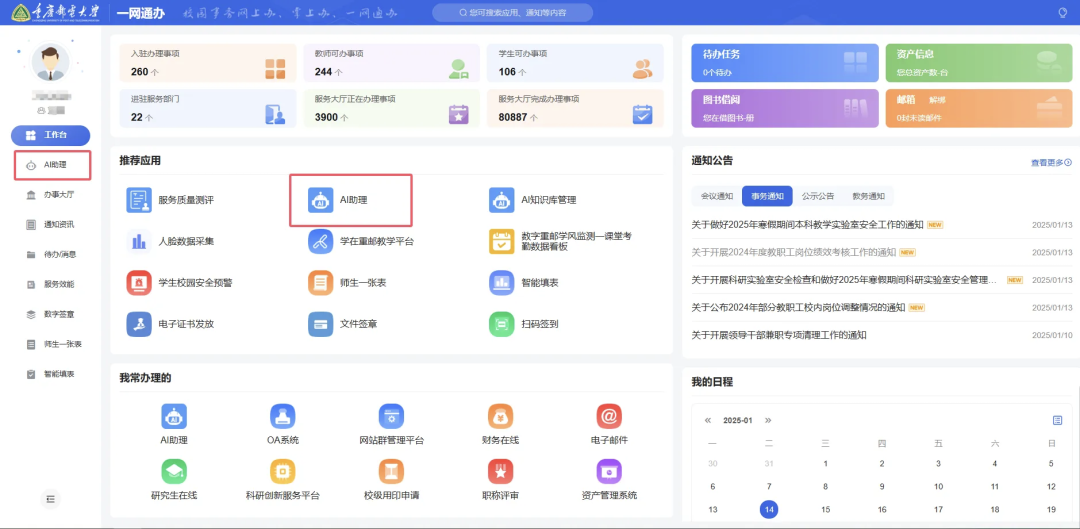
Task: Click 查看更多 in 通知公告
Action: (1051, 163)
